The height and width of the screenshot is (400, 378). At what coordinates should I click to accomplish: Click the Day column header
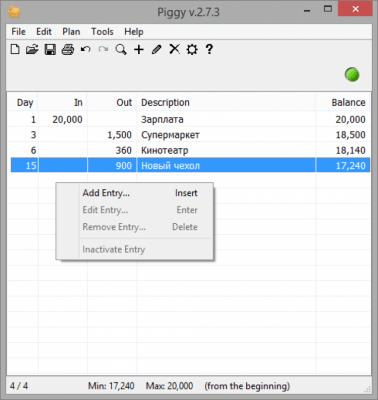23,102
